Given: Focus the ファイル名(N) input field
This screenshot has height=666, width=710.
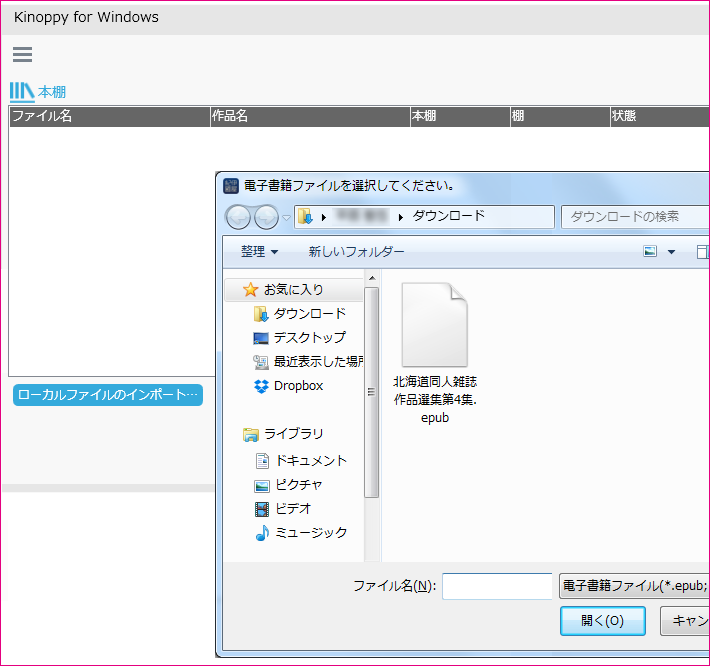Looking at the screenshot, I should point(497,586).
